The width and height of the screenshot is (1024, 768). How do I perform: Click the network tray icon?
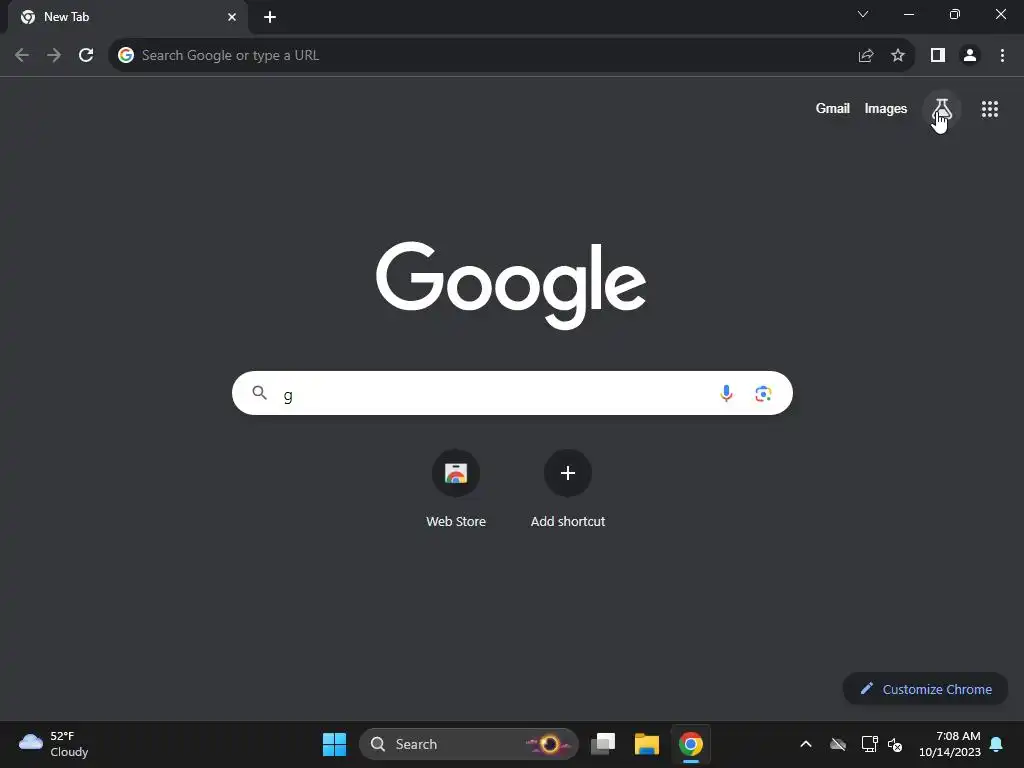869,744
